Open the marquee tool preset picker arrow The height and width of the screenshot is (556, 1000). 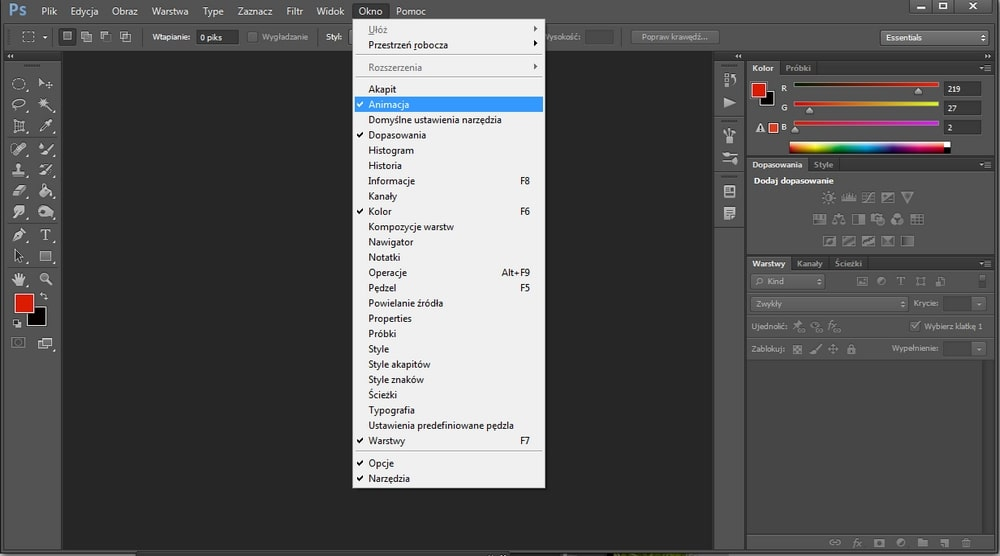45,37
